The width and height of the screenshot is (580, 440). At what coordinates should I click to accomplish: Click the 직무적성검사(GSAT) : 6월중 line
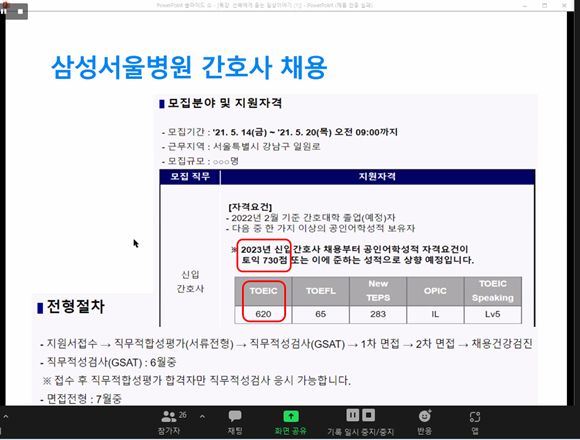(x=108, y=362)
